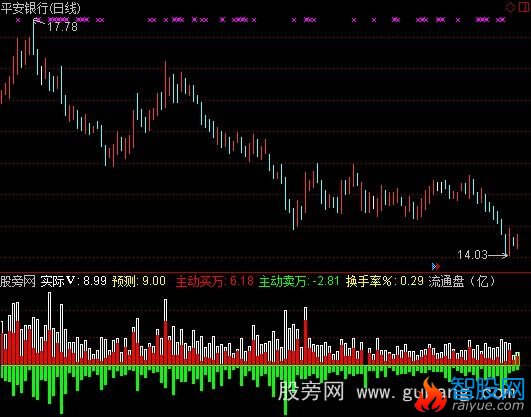Click the lowest candlestick at the 14.03 low
531x417 pixels.
click(506, 245)
